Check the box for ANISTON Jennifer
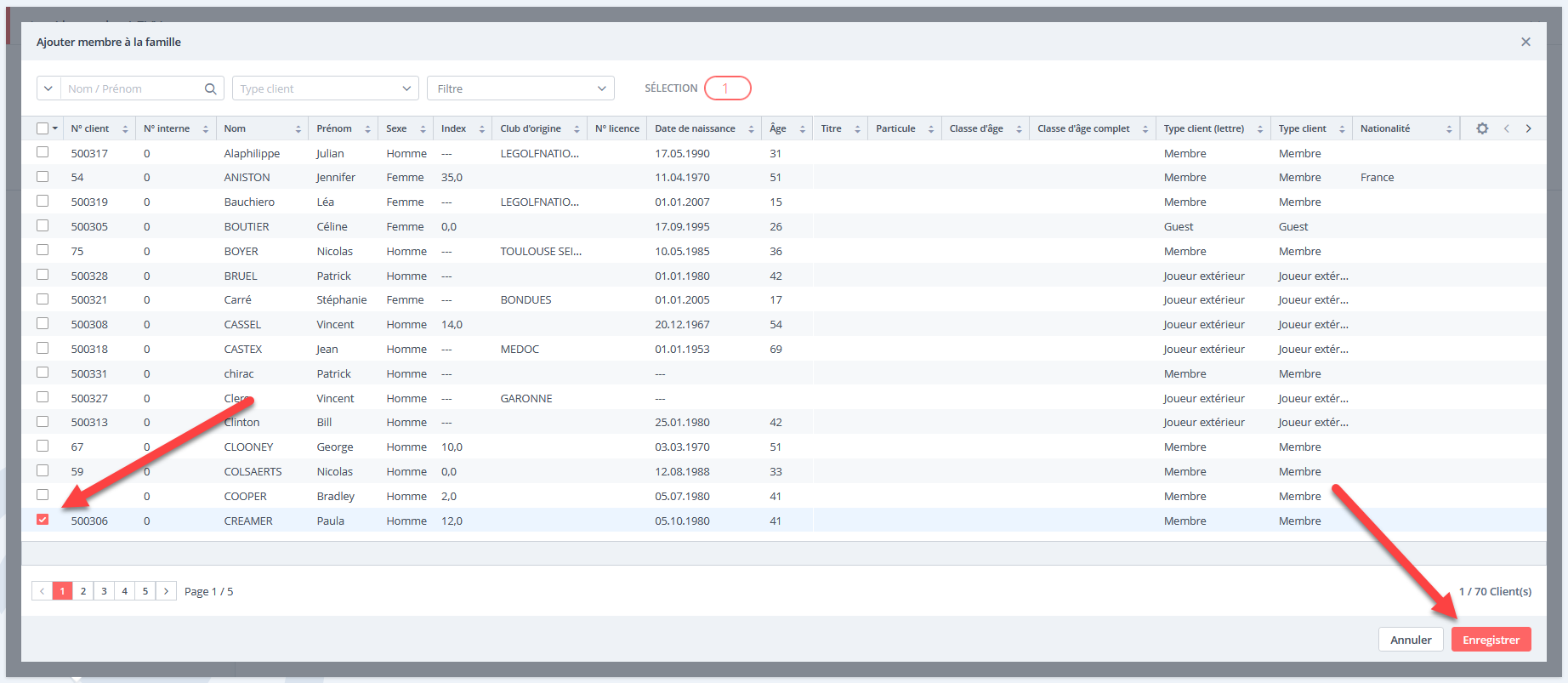This screenshot has height=683, width=1568. pyautogui.click(x=43, y=176)
